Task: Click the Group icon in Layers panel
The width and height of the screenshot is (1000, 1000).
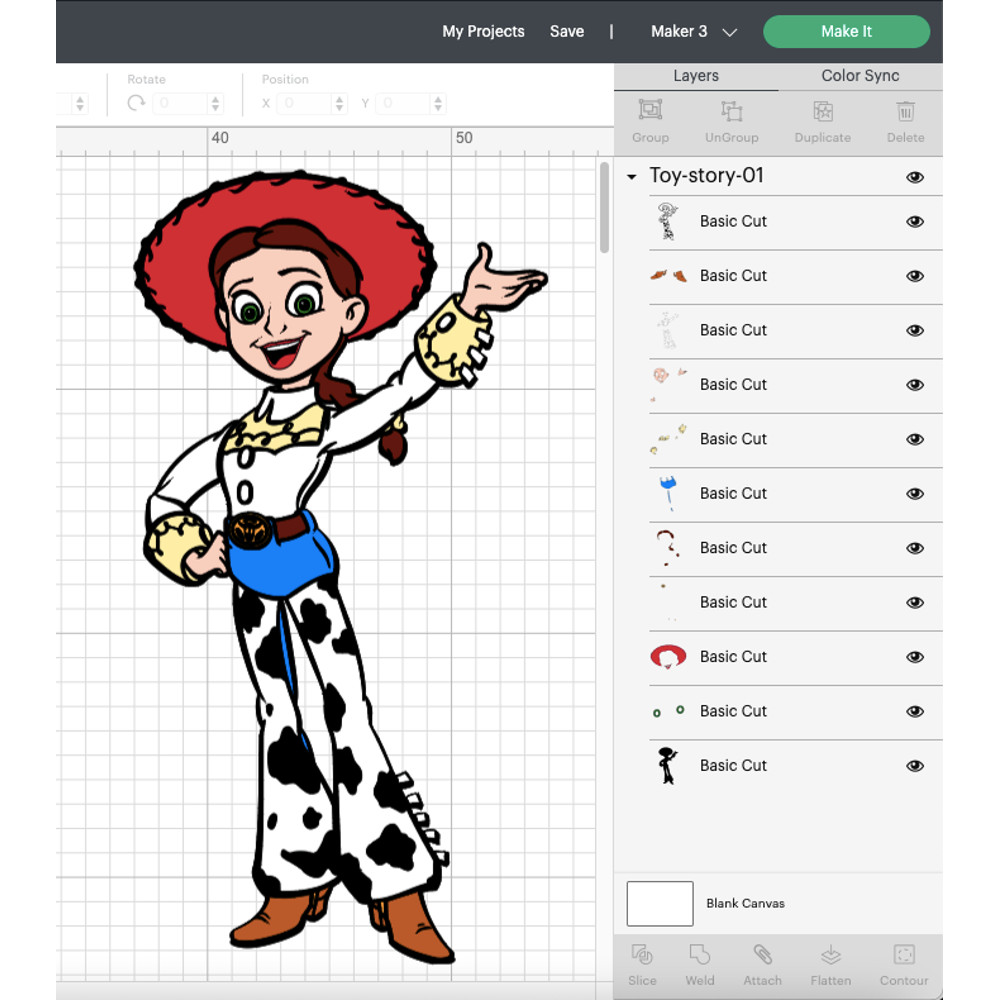Action: (x=650, y=120)
